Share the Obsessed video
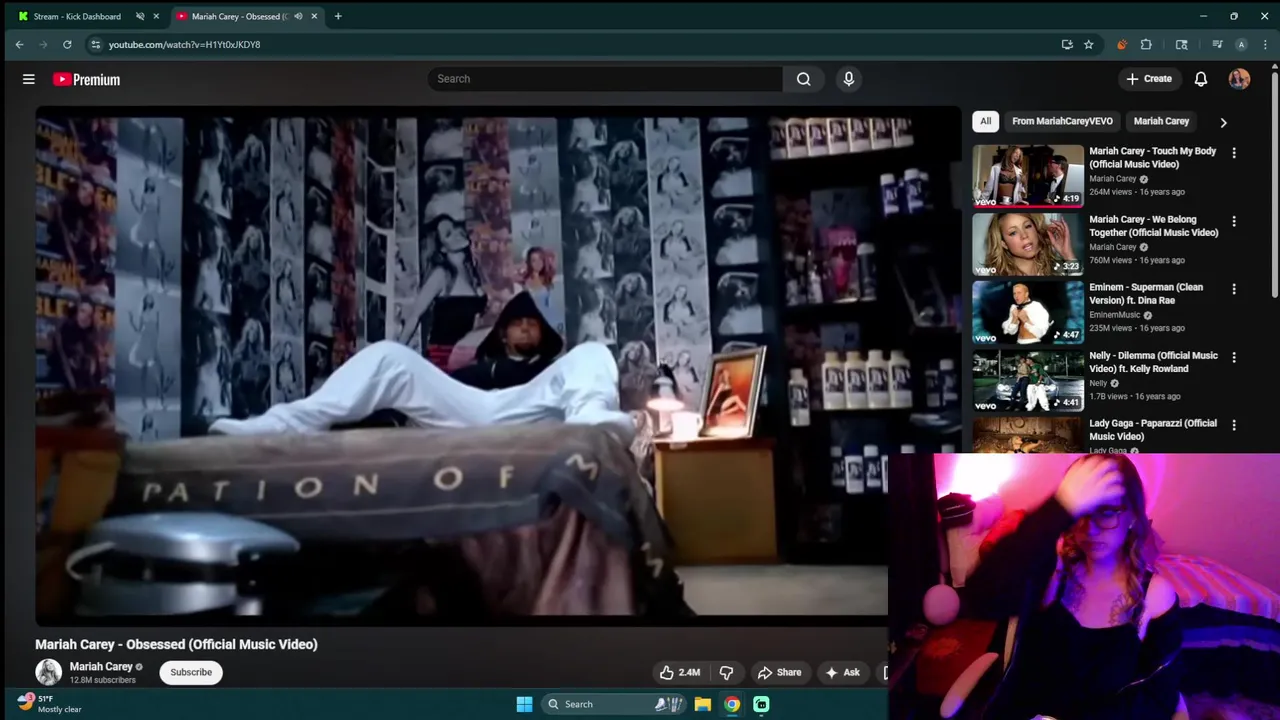 coord(780,672)
